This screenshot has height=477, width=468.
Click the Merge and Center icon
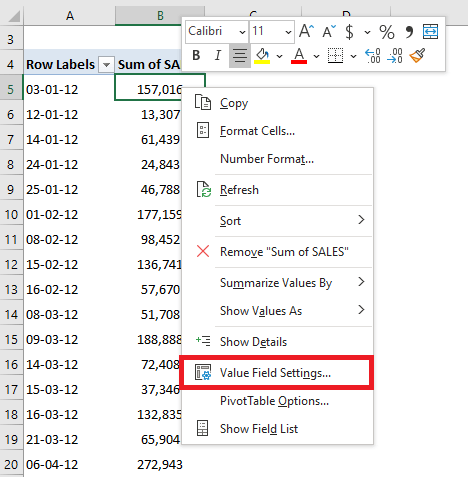(x=430, y=32)
